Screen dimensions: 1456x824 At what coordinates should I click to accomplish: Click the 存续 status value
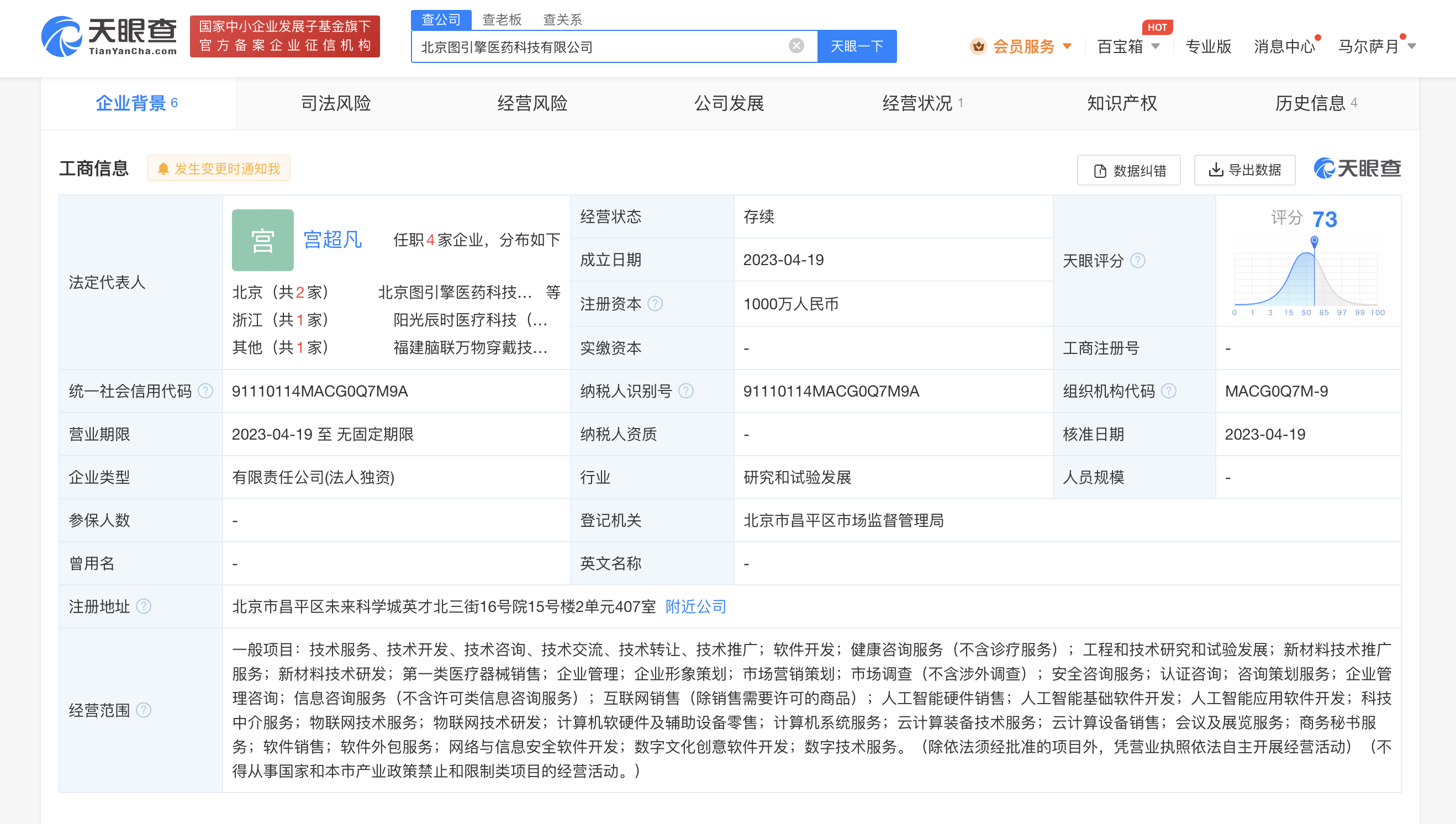pyautogui.click(x=759, y=216)
